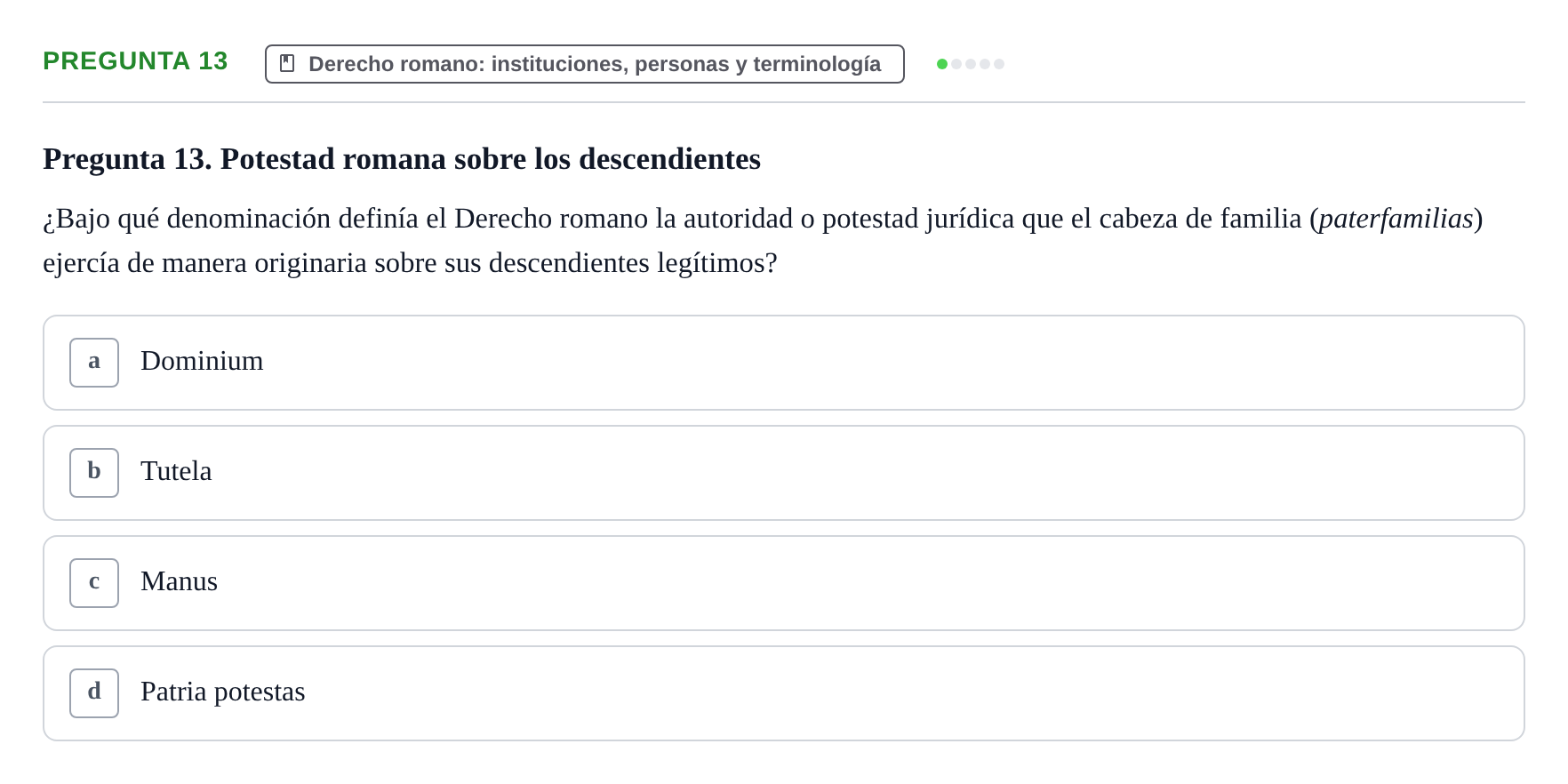Choose answer d, Patria potestas
The width and height of the screenshot is (1568, 784).
(783, 693)
